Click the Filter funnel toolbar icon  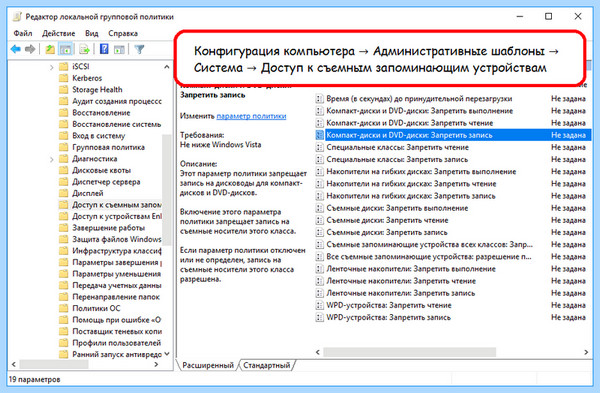(139, 49)
